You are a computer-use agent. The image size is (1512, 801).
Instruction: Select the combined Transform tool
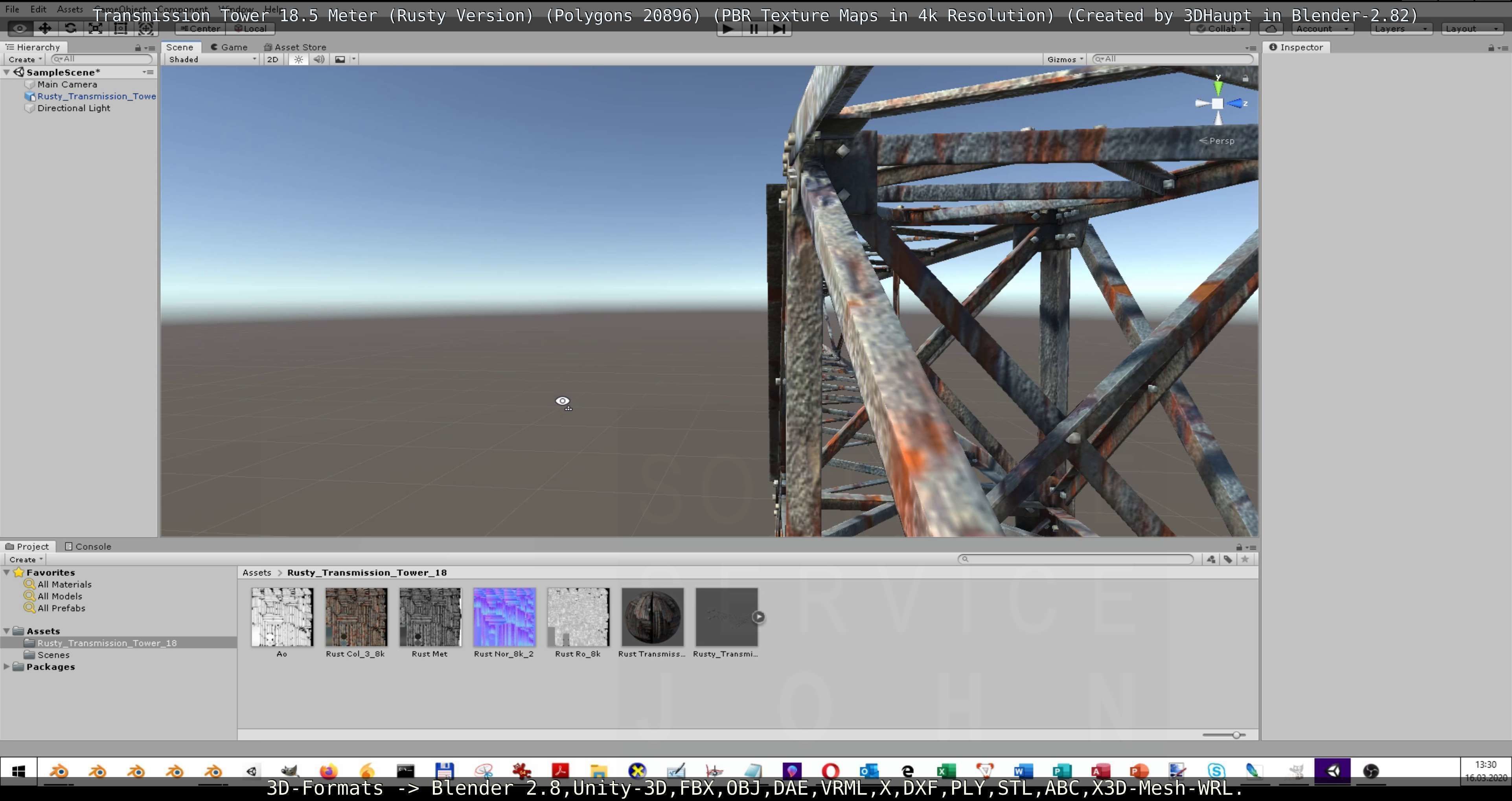pos(146,28)
